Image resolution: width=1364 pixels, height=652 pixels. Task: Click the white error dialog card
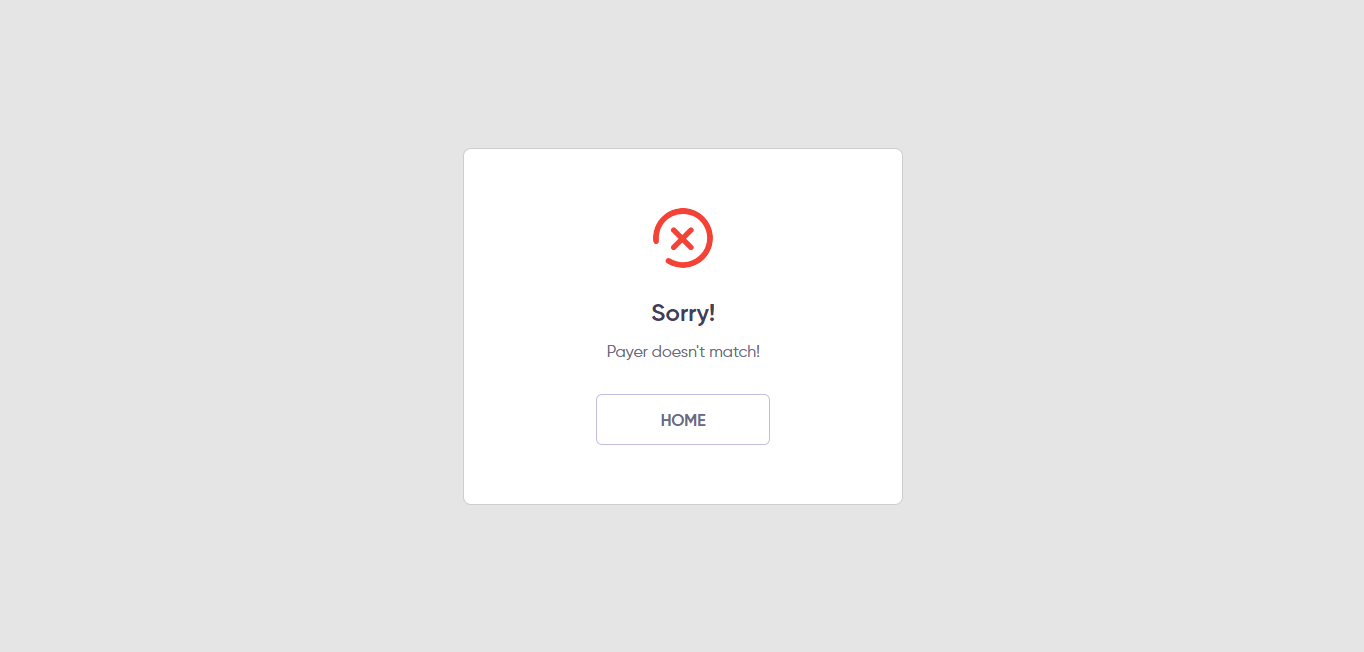click(x=683, y=326)
